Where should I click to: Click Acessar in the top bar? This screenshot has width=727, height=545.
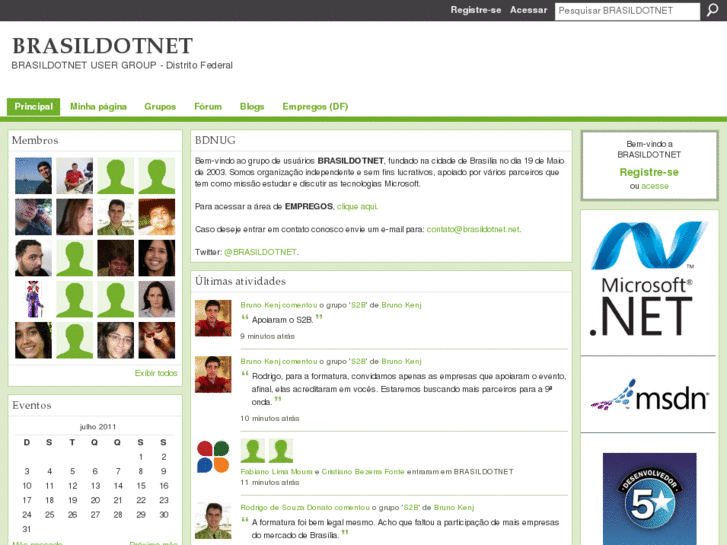coord(529,10)
